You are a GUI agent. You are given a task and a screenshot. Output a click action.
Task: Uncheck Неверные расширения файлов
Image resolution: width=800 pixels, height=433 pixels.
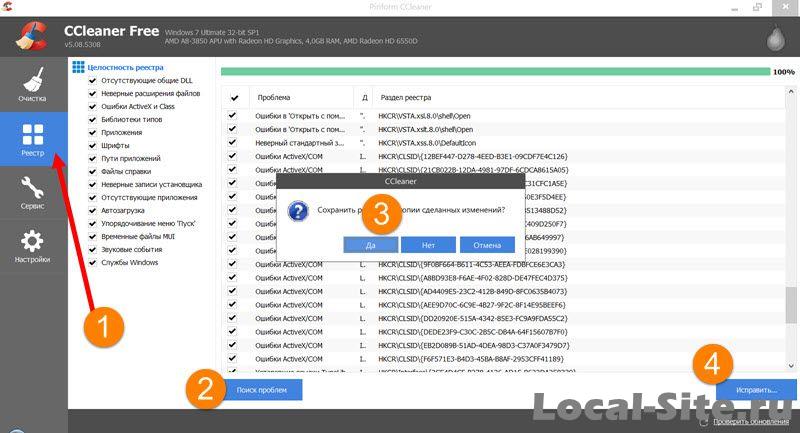pyautogui.click(x=92, y=93)
